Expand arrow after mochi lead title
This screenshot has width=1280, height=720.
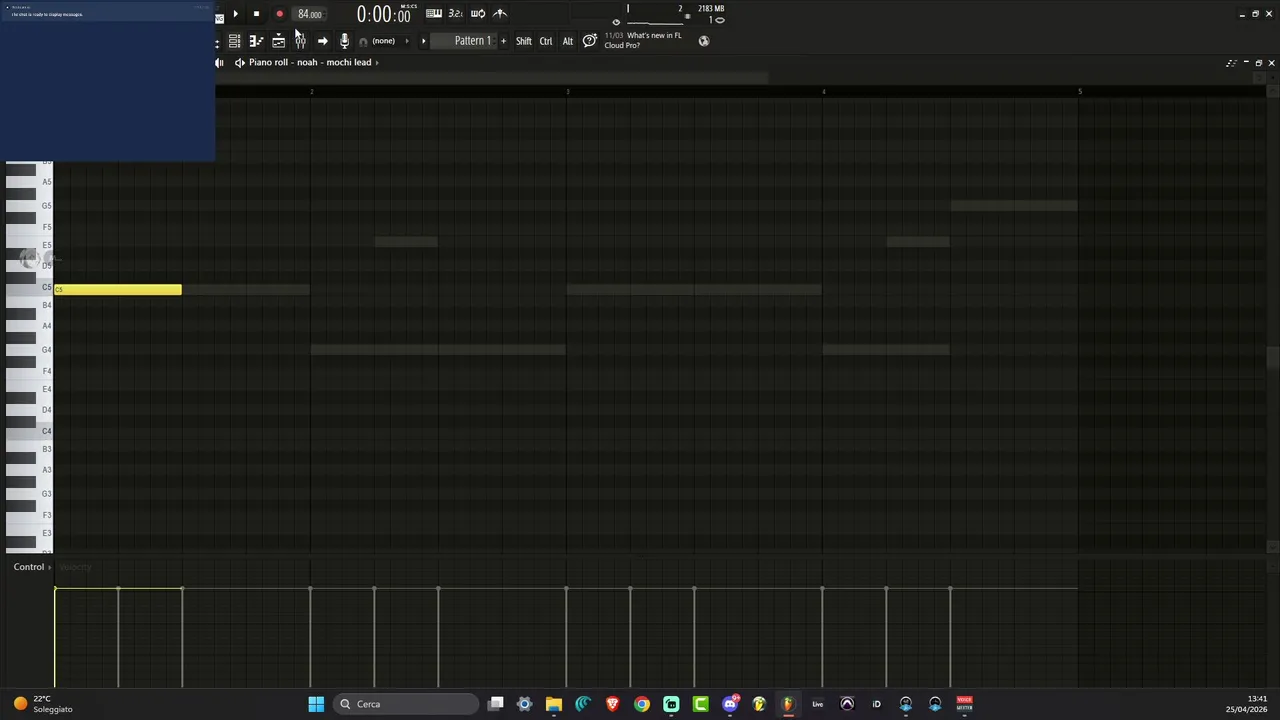pyautogui.click(x=377, y=62)
